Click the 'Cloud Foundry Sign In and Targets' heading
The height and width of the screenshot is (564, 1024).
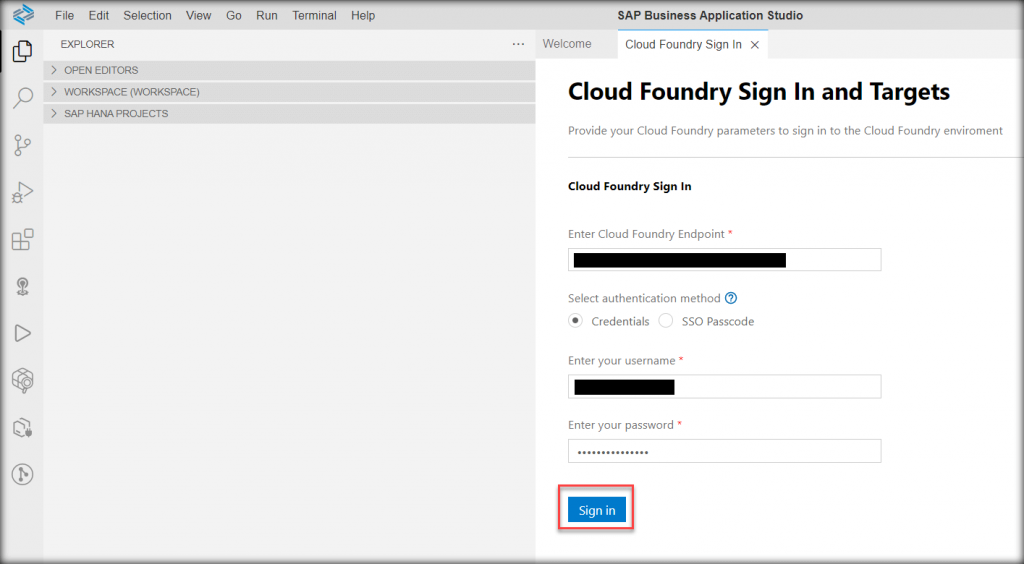point(758,92)
